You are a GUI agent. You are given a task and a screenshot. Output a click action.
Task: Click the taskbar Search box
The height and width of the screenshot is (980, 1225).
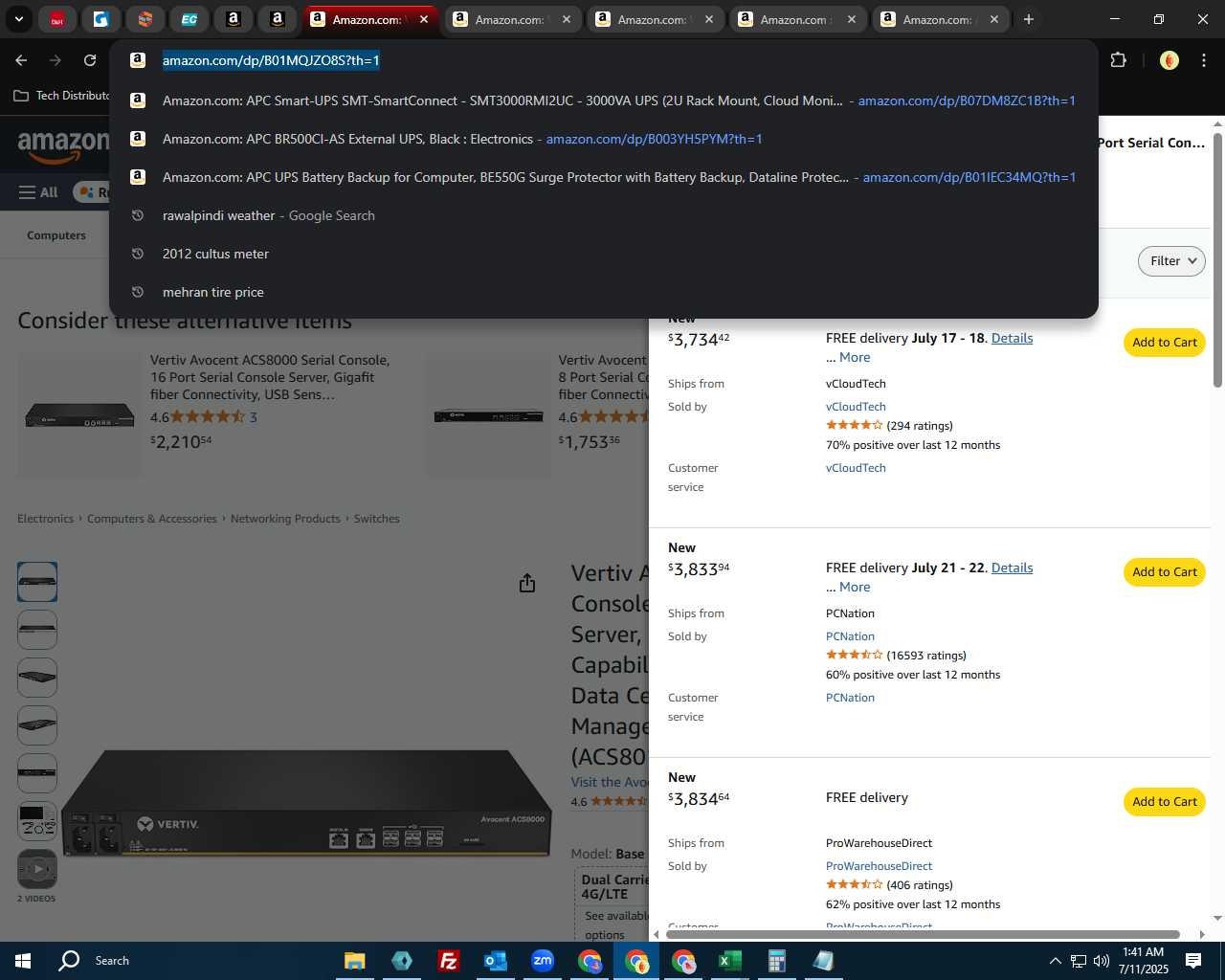coord(112,961)
